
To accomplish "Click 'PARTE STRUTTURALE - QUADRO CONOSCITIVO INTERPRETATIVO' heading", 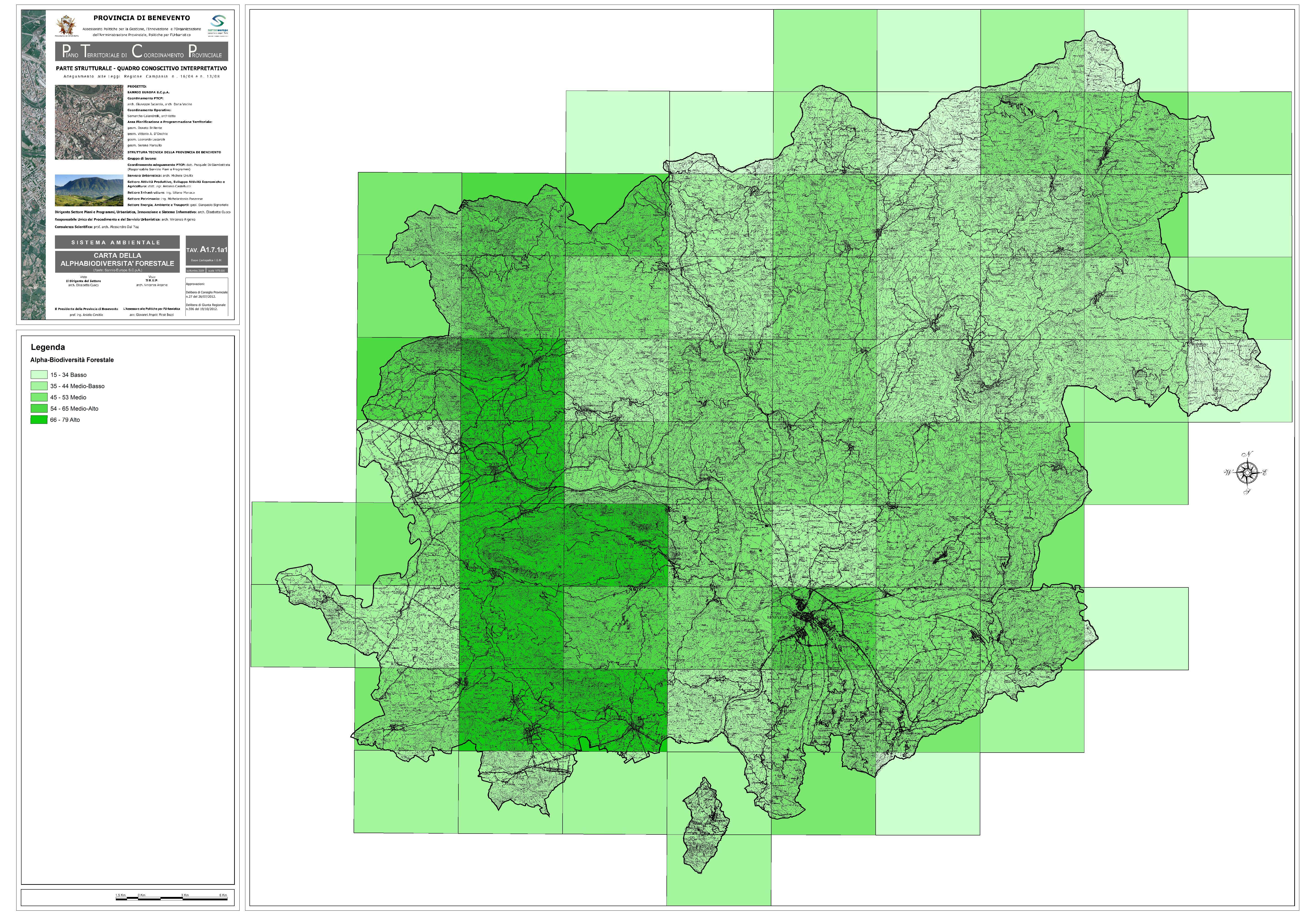I will coord(142,68).
